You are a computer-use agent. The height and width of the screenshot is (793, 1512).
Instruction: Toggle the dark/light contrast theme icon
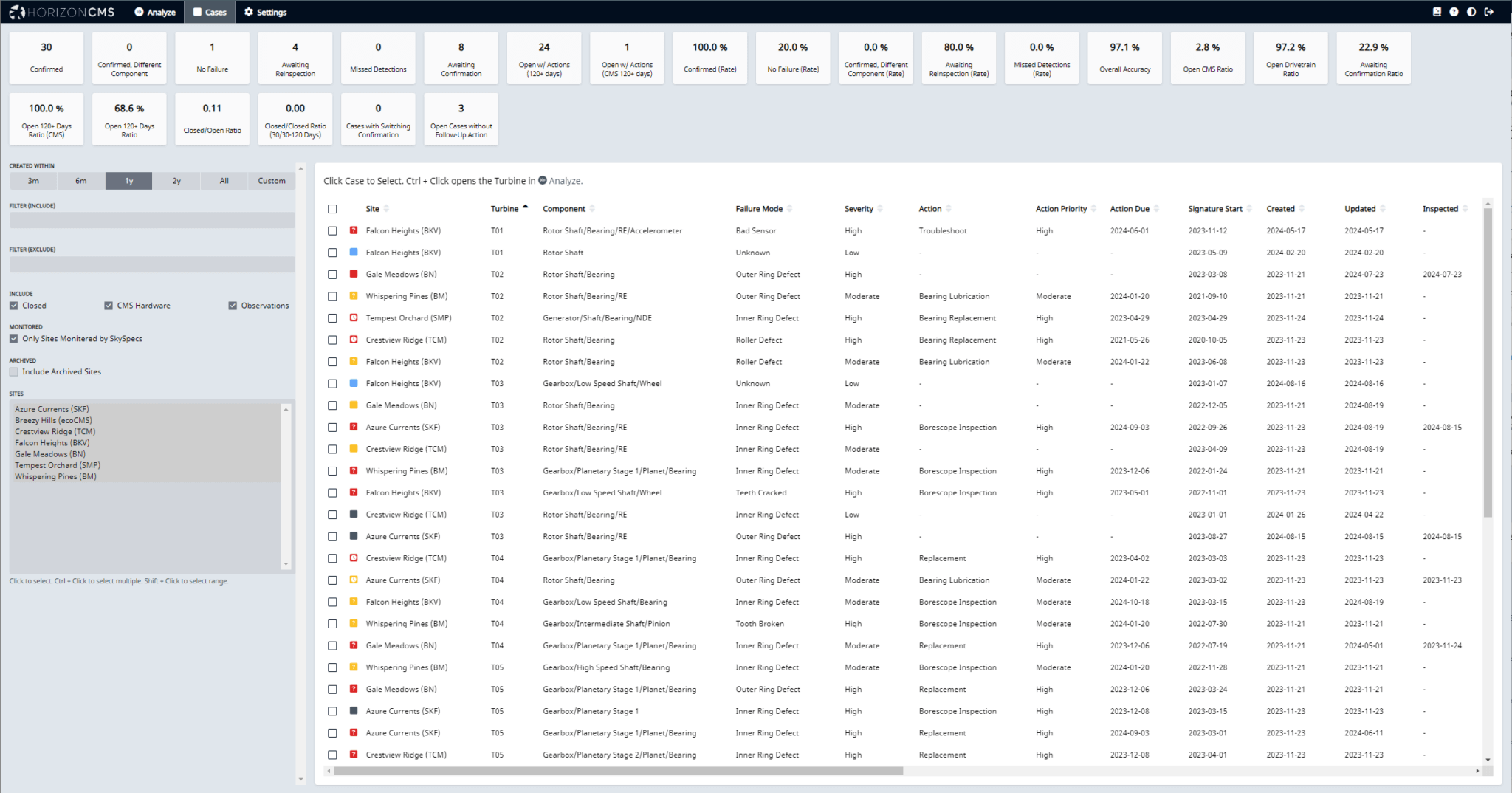pyautogui.click(x=1471, y=12)
